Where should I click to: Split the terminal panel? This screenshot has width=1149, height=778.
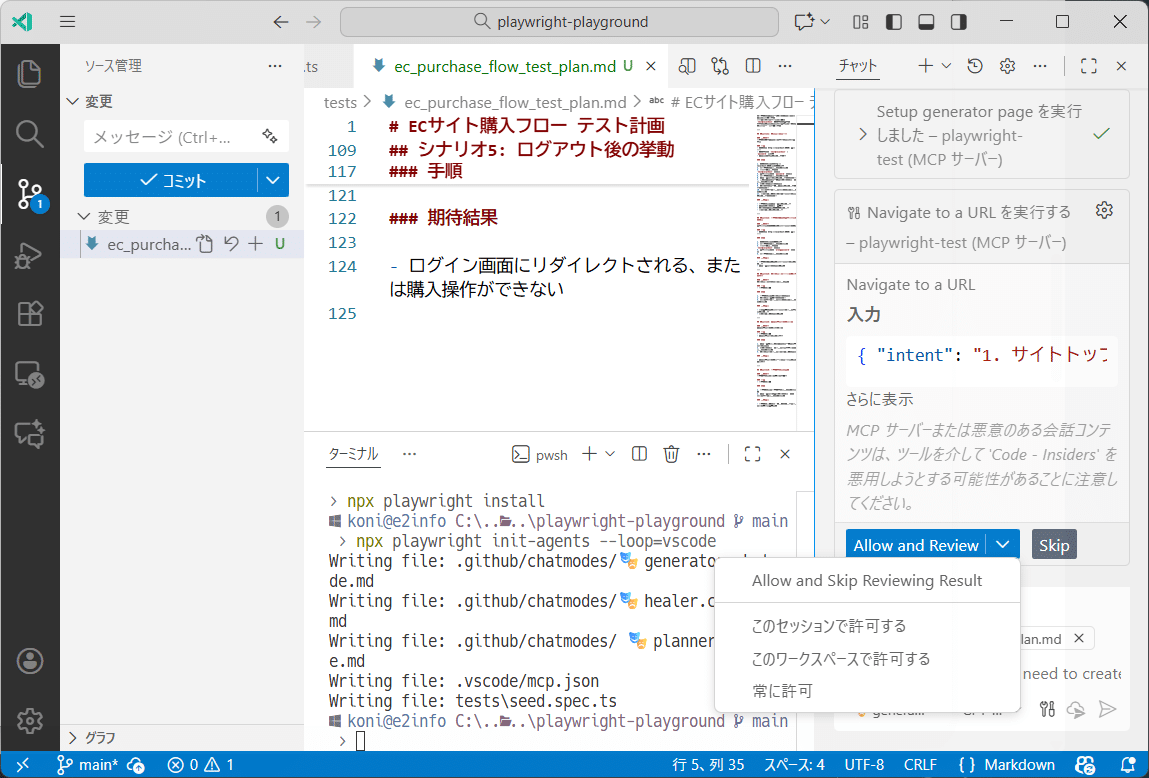point(640,454)
